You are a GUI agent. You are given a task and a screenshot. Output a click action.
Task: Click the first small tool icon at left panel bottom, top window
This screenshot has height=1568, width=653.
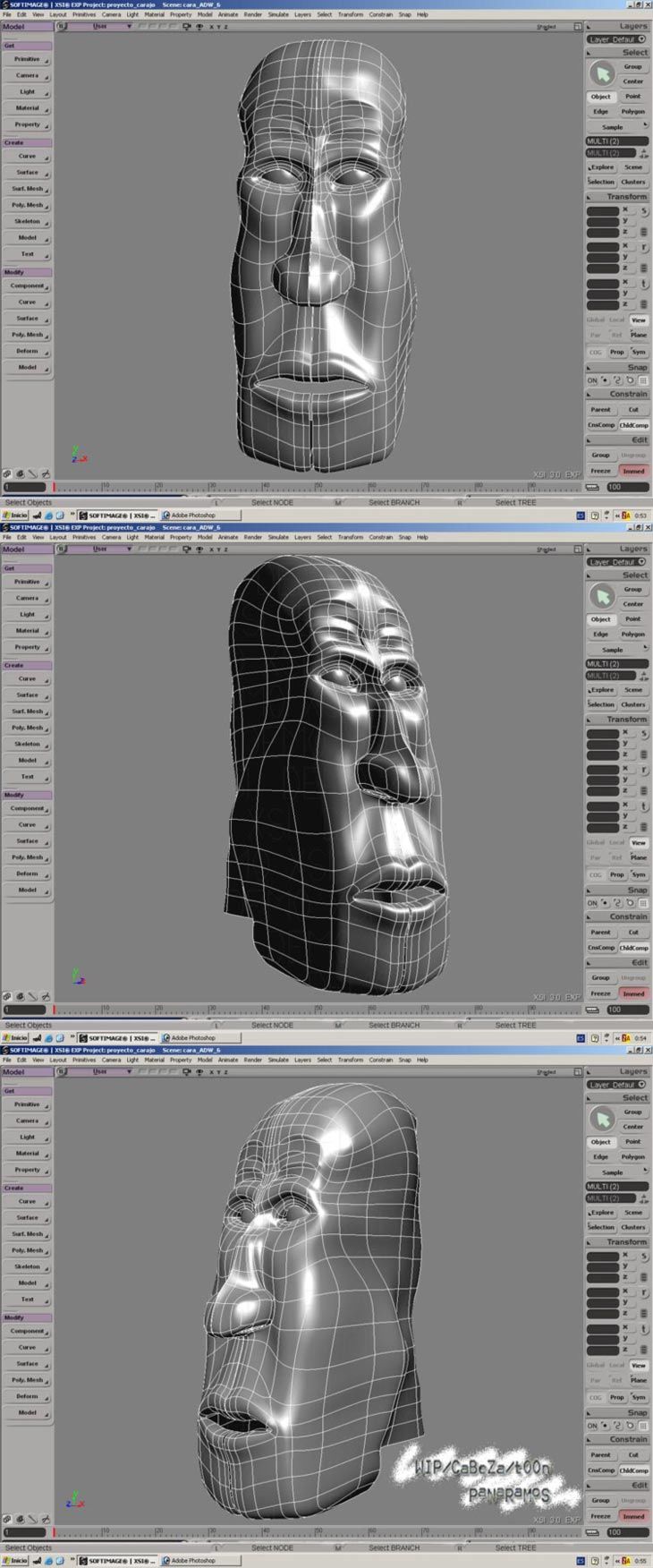click(7, 473)
